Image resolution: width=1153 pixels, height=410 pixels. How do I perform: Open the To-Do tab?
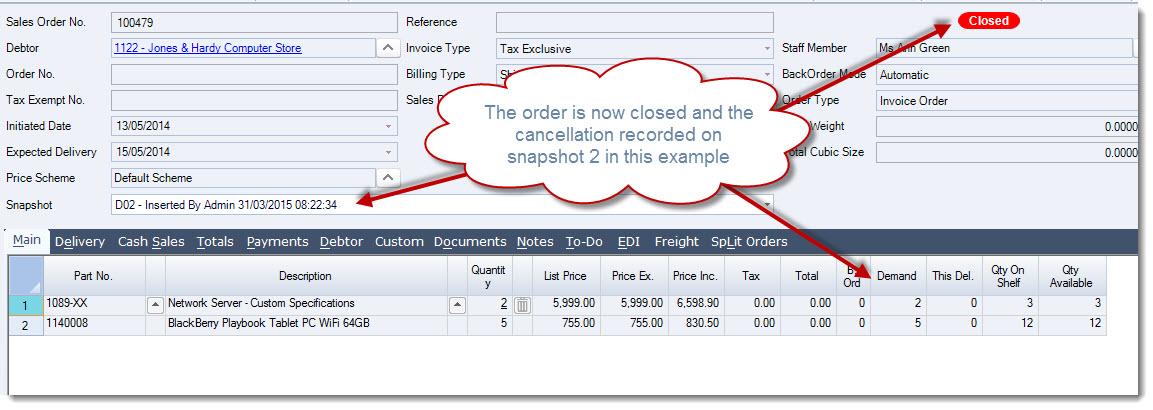586,242
